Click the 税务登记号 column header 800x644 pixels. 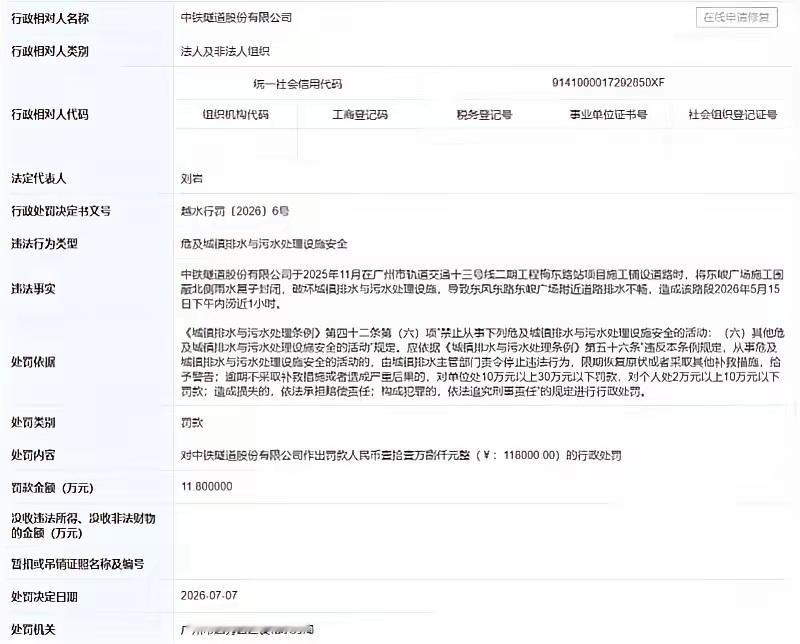point(484,115)
